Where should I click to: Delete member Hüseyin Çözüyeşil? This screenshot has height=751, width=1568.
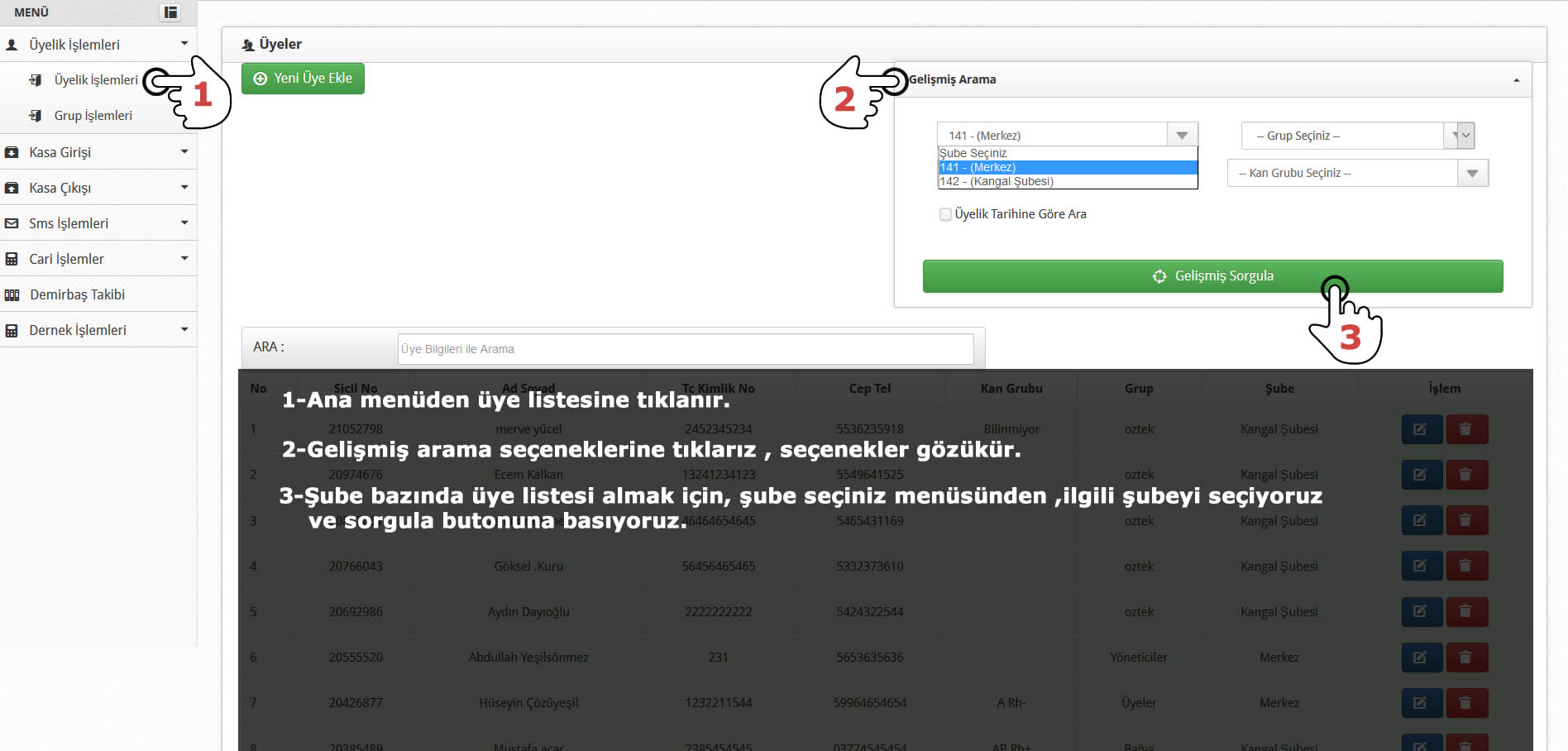(x=1466, y=703)
